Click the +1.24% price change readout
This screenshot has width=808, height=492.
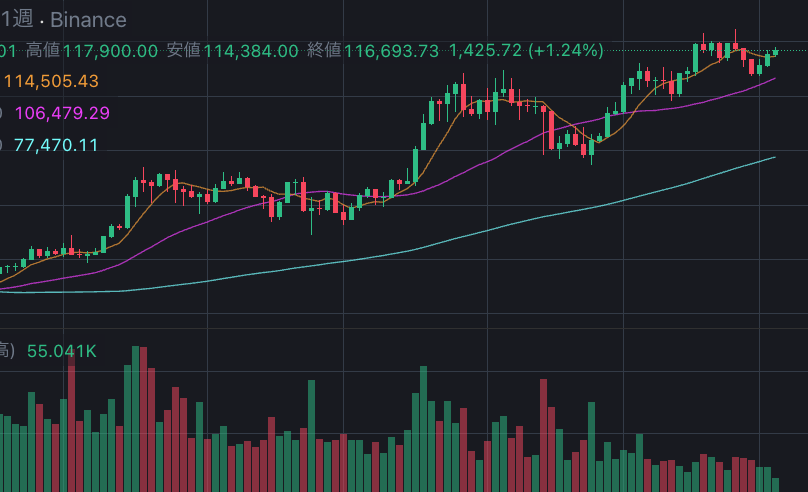coord(566,50)
